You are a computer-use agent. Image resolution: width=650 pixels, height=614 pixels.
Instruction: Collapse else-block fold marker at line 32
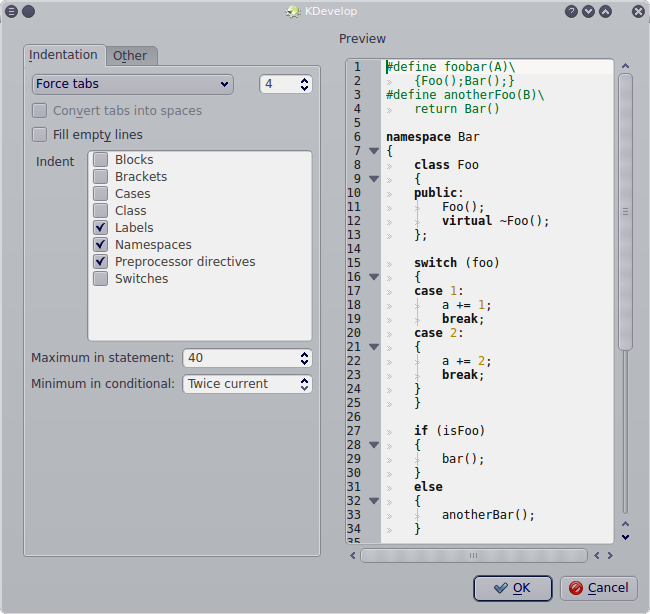pos(374,501)
